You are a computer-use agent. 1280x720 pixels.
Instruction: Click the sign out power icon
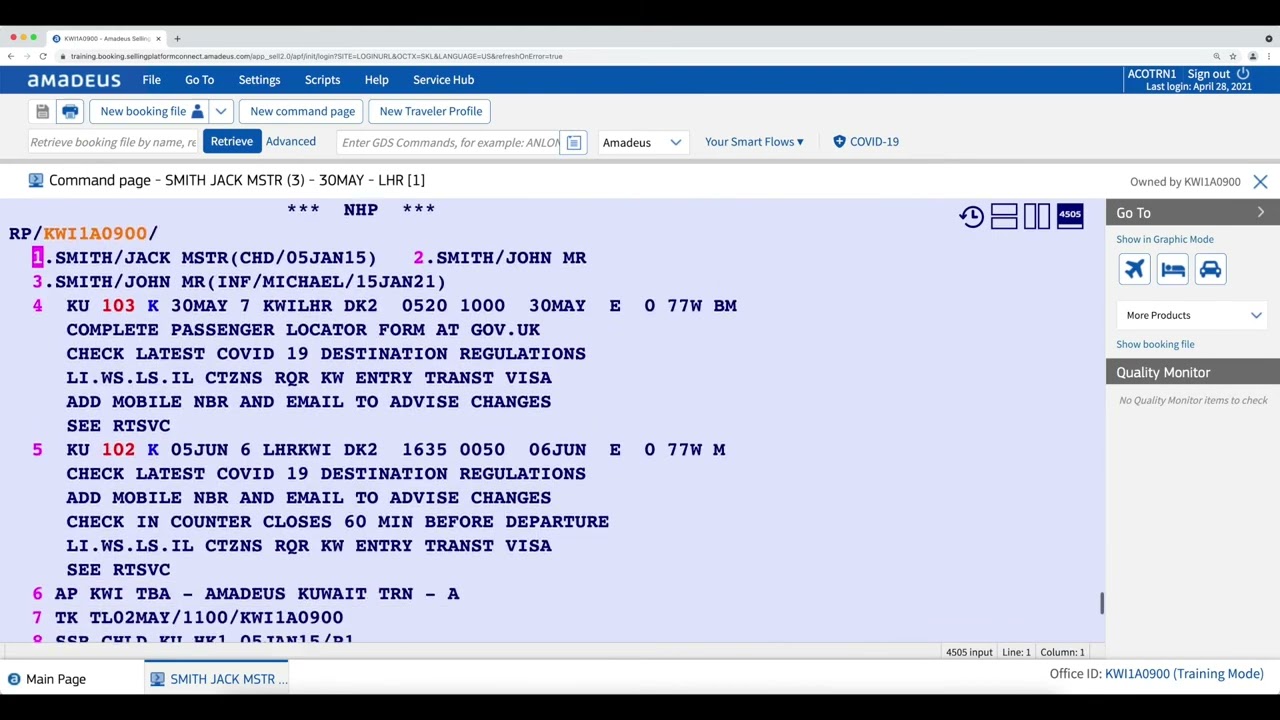coord(1243,74)
